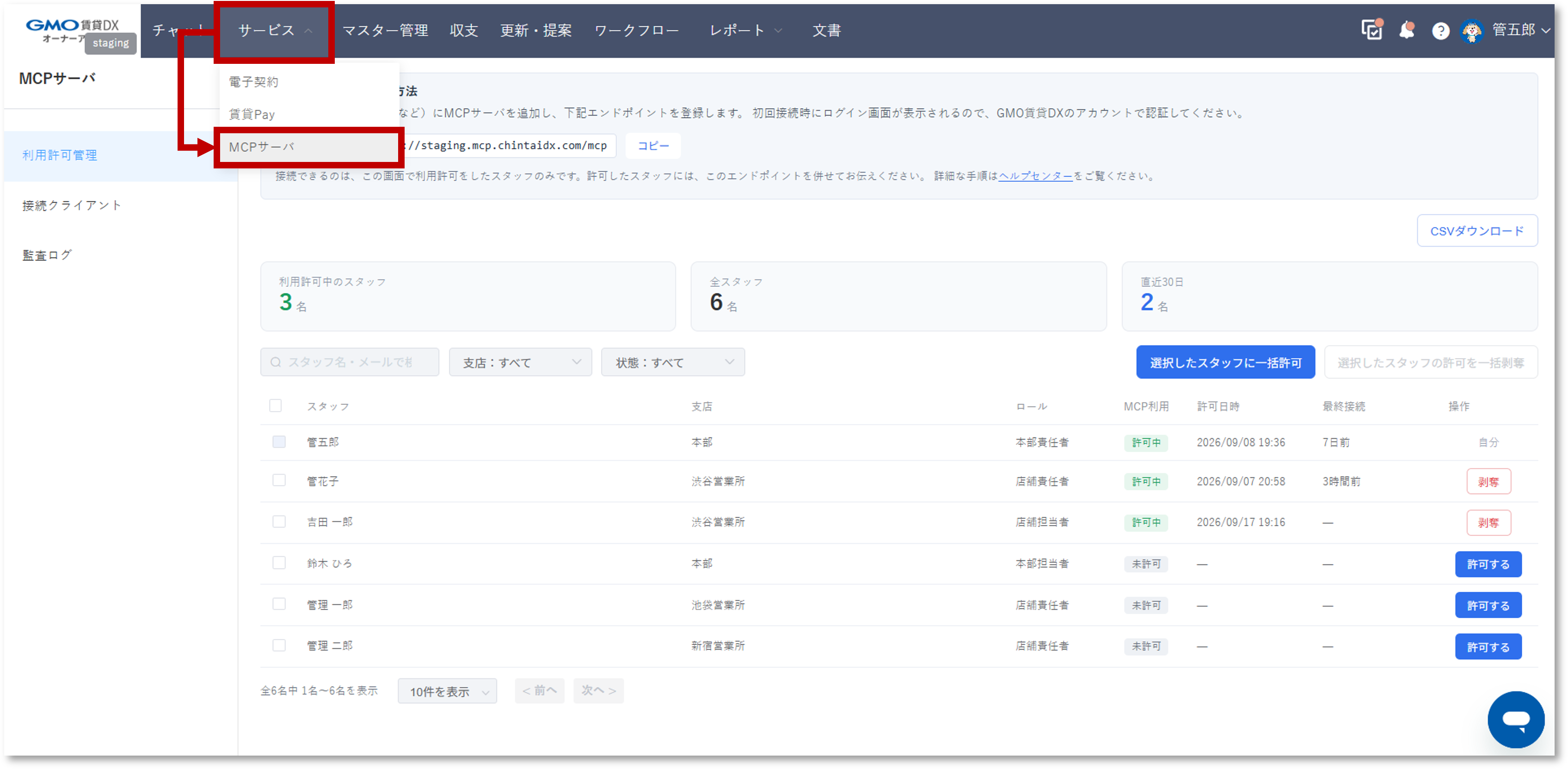This screenshot has height=769, width=1568.
Task: Grant permission to 鈴木 ひろ
Action: (x=1488, y=564)
